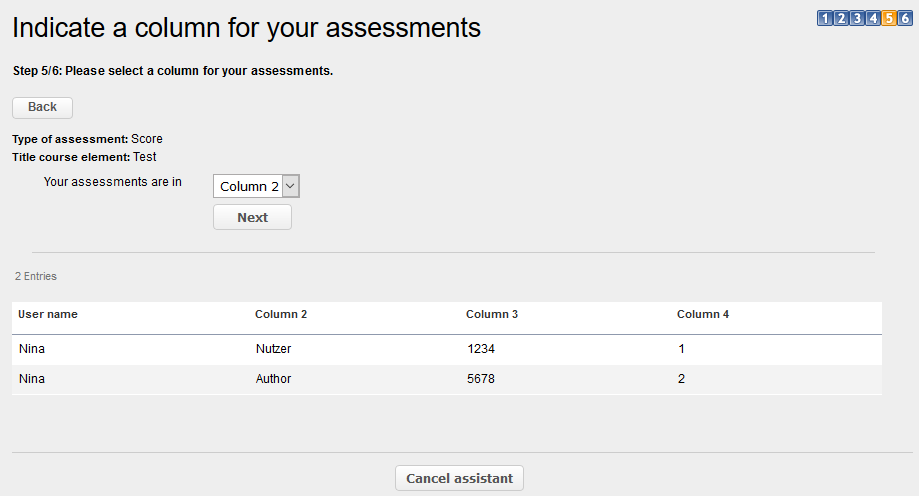The width and height of the screenshot is (919, 496).
Task: Select the Column 2 table header
Action: [281, 314]
